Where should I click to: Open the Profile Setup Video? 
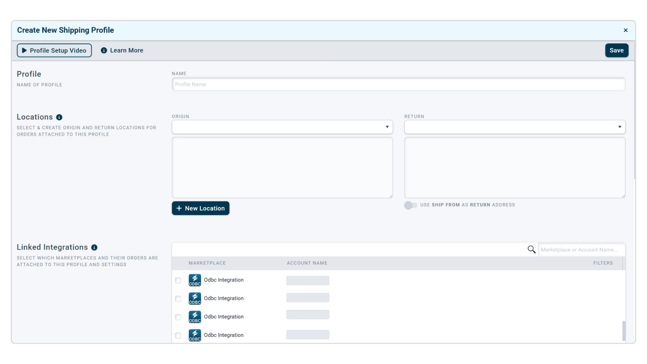click(x=54, y=50)
